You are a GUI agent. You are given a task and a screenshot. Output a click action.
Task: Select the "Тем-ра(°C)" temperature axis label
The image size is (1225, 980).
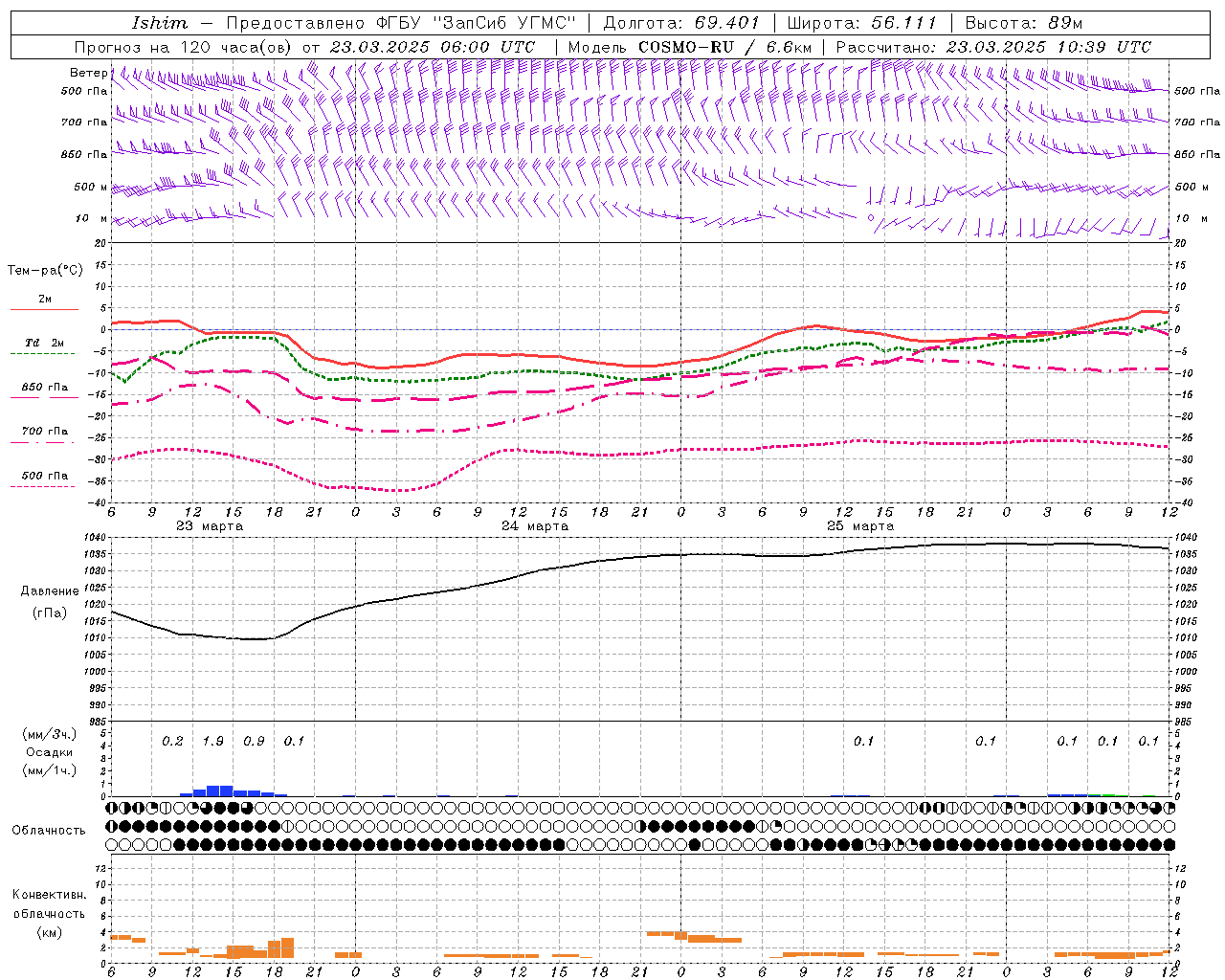pyautogui.click(x=45, y=271)
